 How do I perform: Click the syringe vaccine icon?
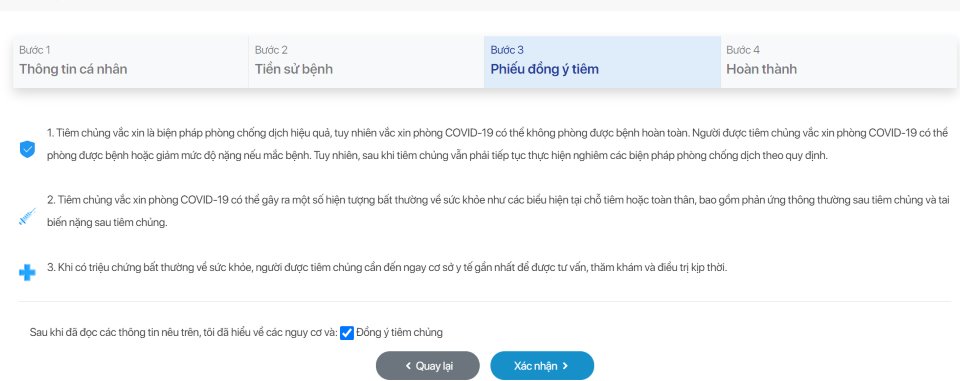pos(27,217)
